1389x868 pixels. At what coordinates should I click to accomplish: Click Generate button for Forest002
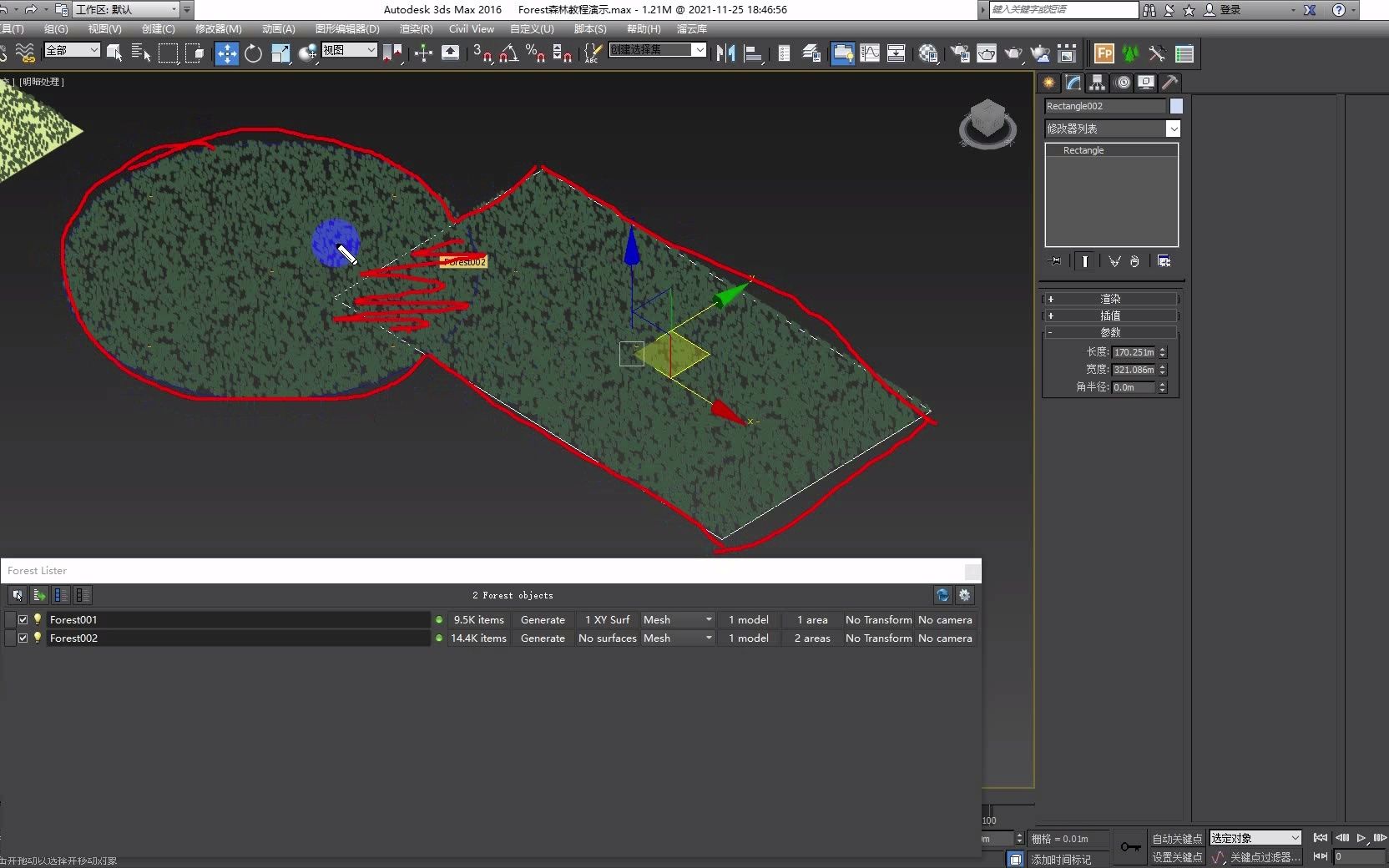tap(543, 638)
